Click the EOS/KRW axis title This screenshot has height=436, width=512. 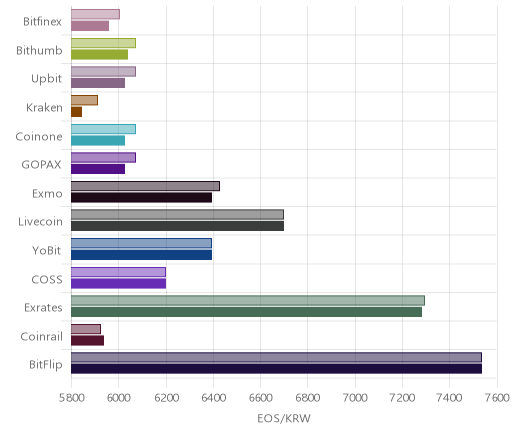pos(284,419)
